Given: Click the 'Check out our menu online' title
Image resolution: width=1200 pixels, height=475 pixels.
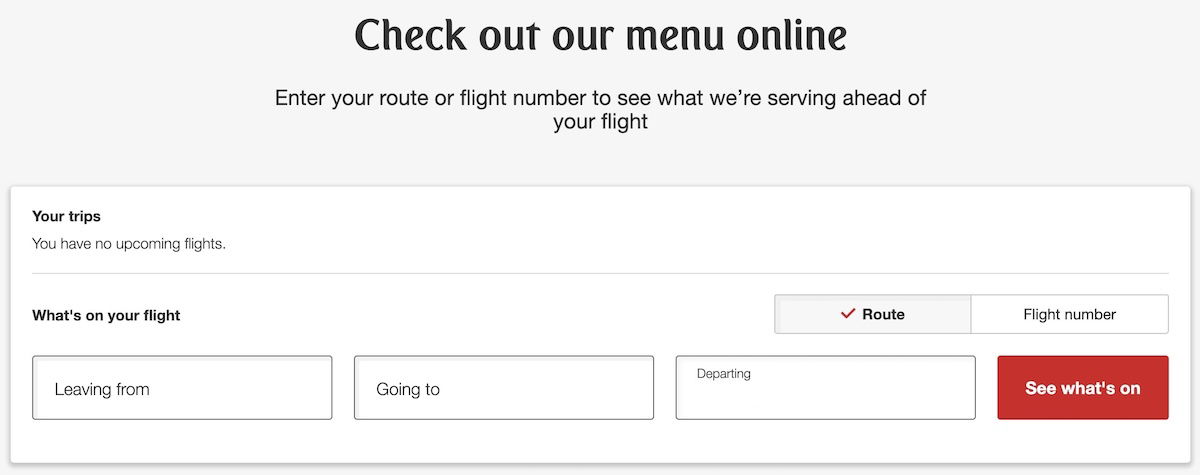Looking at the screenshot, I should [x=600, y=36].
